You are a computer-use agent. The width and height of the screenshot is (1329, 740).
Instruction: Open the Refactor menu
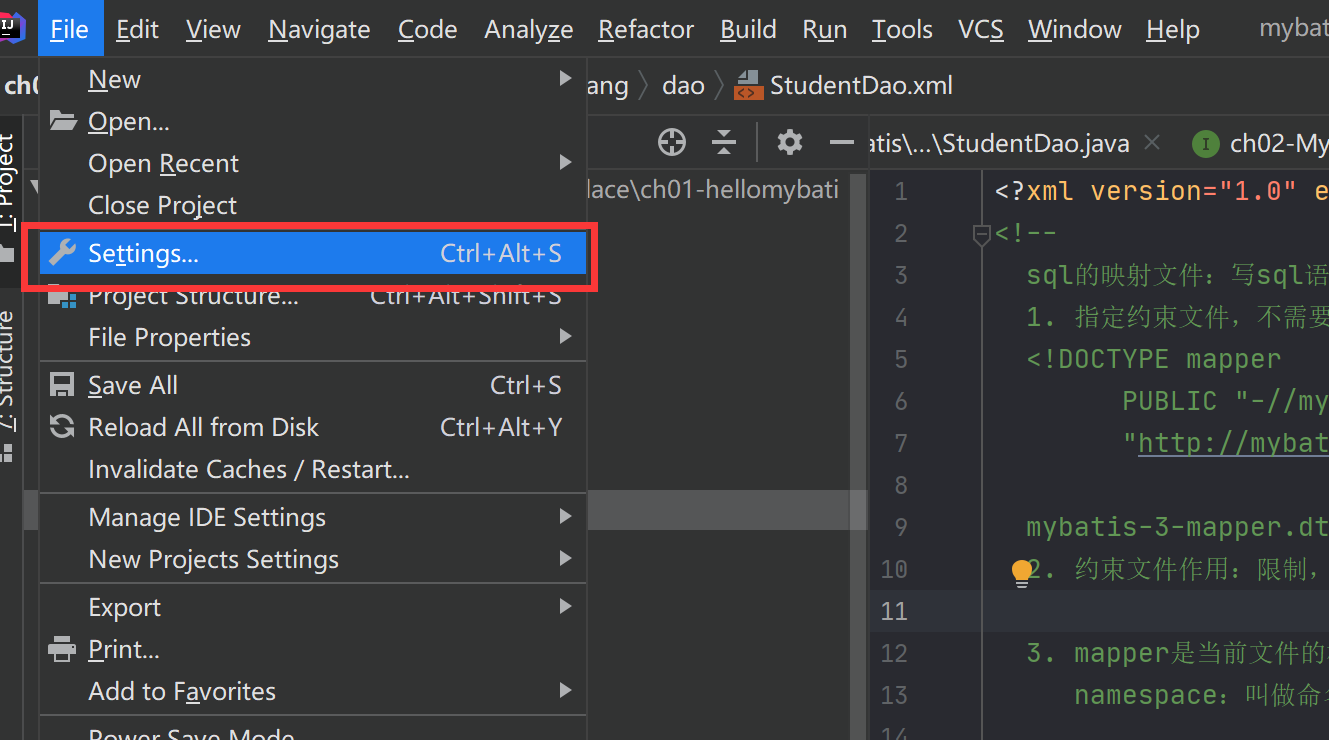[646, 30]
